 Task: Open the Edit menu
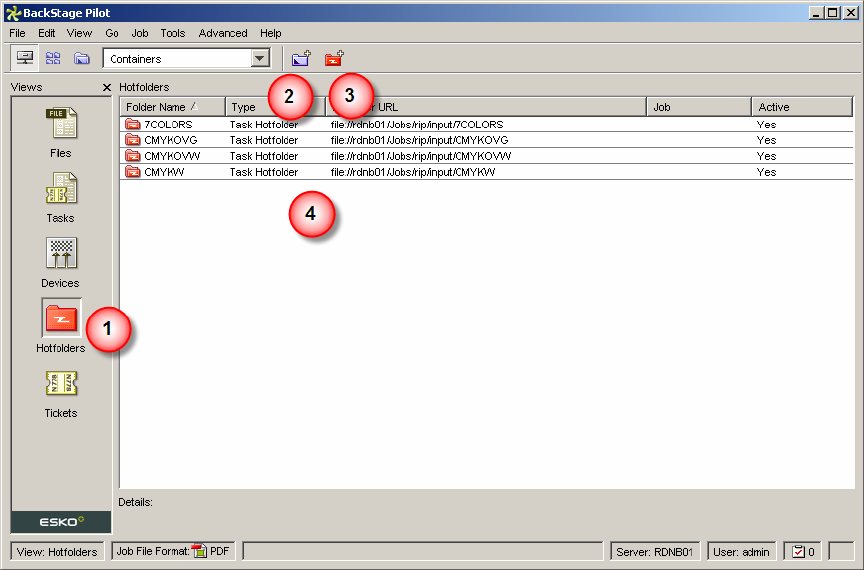46,33
